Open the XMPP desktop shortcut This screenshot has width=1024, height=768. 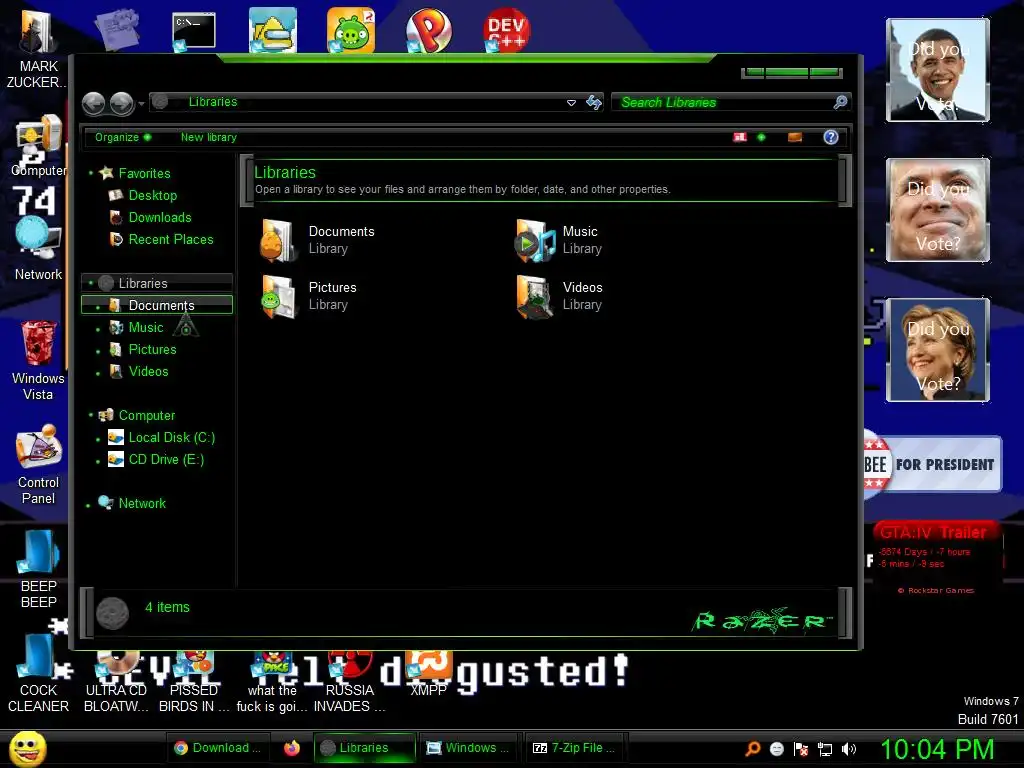428,674
